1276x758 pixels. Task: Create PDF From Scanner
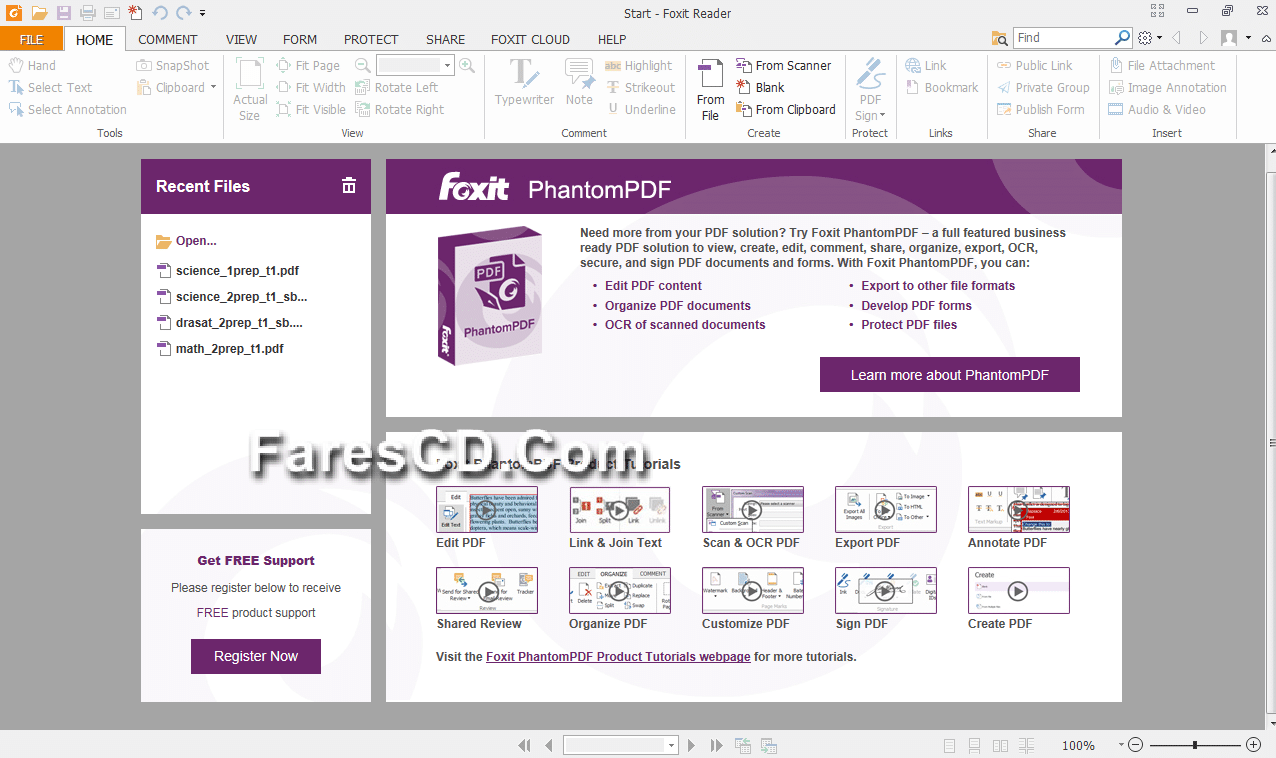[x=784, y=65]
